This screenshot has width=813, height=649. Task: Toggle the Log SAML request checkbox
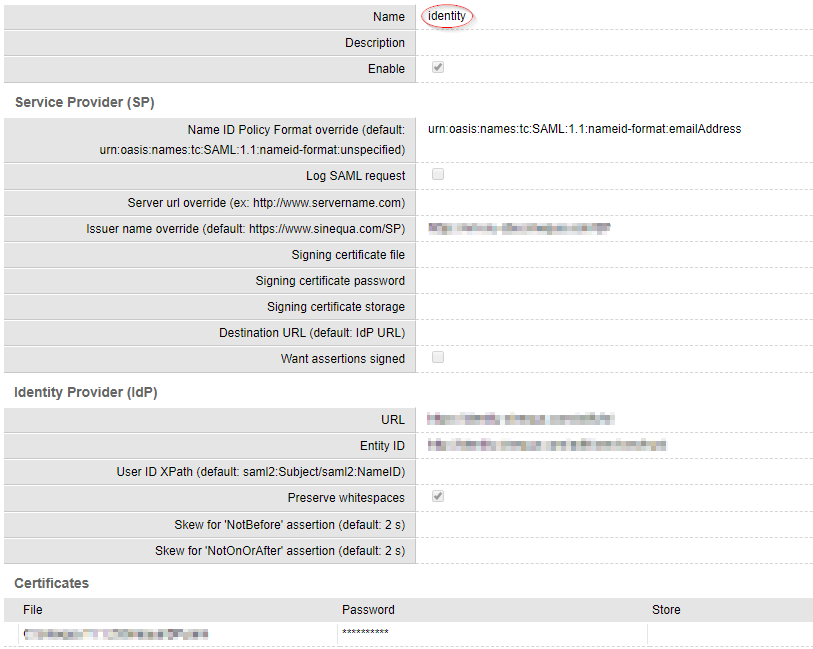[x=436, y=174]
